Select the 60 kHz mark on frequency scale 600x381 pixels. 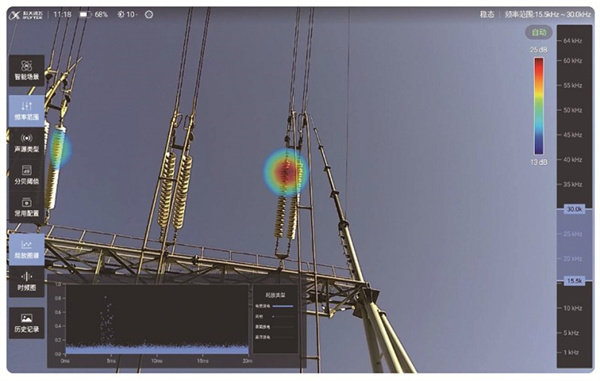572,60
